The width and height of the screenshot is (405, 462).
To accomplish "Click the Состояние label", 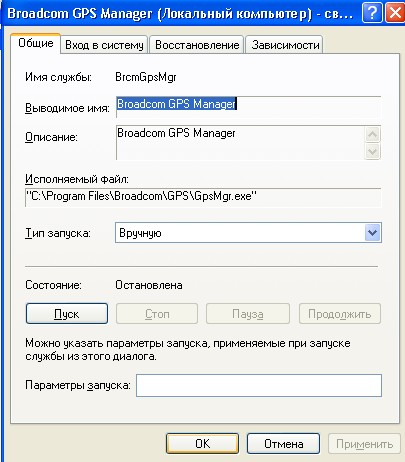I will pos(53,285).
